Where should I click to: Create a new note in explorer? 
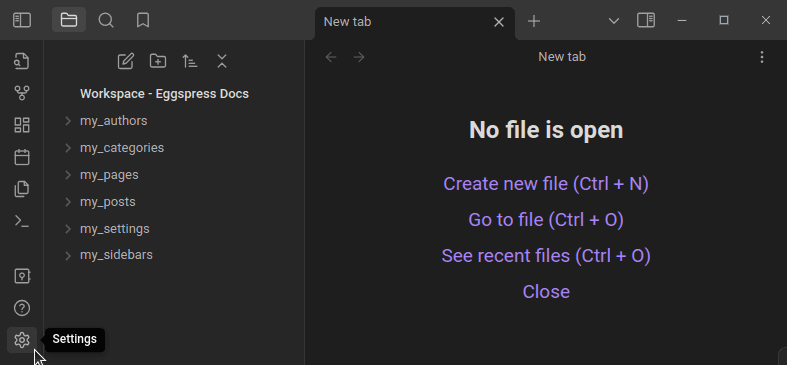click(x=125, y=61)
